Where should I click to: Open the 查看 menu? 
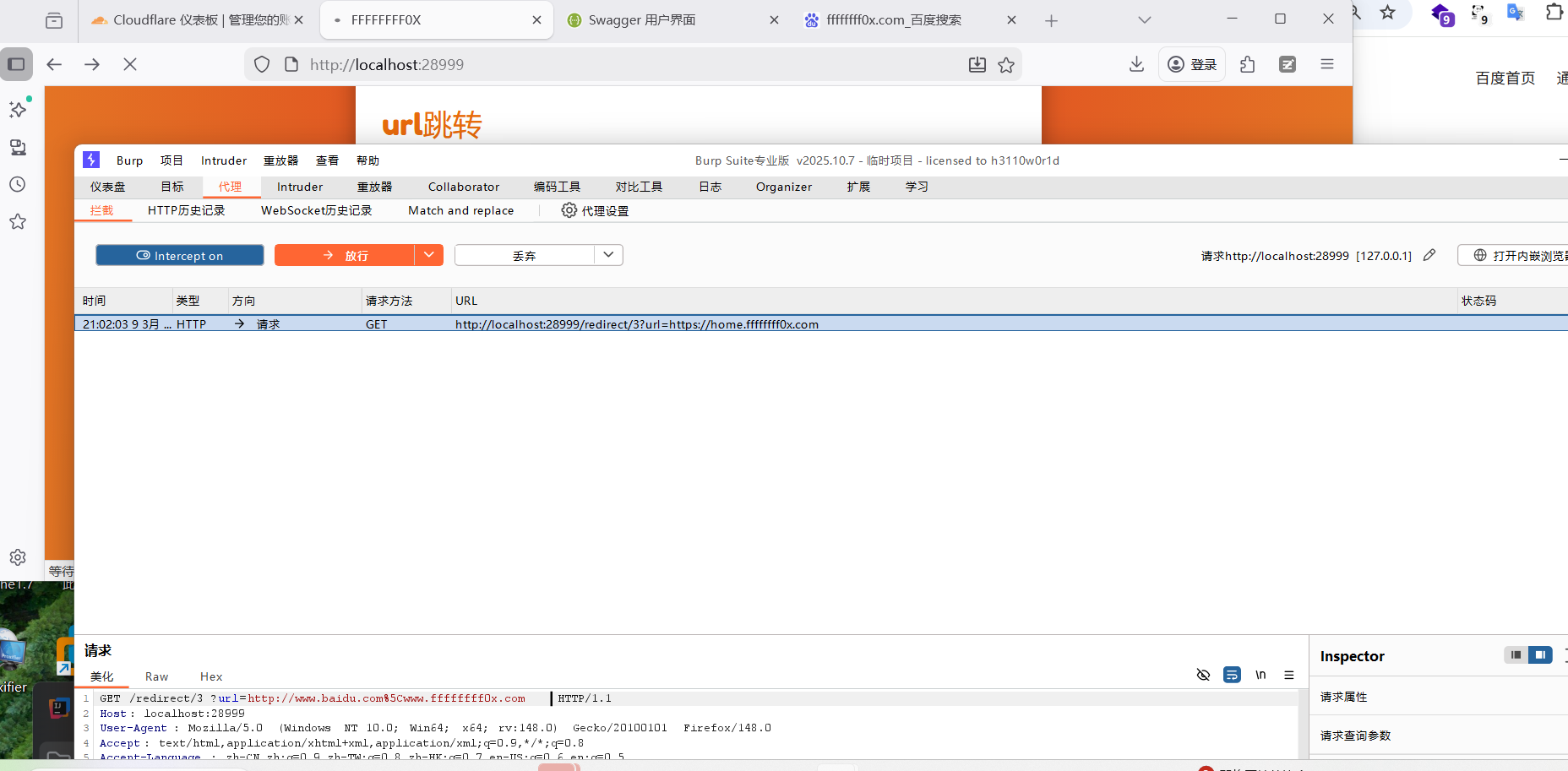pos(327,160)
